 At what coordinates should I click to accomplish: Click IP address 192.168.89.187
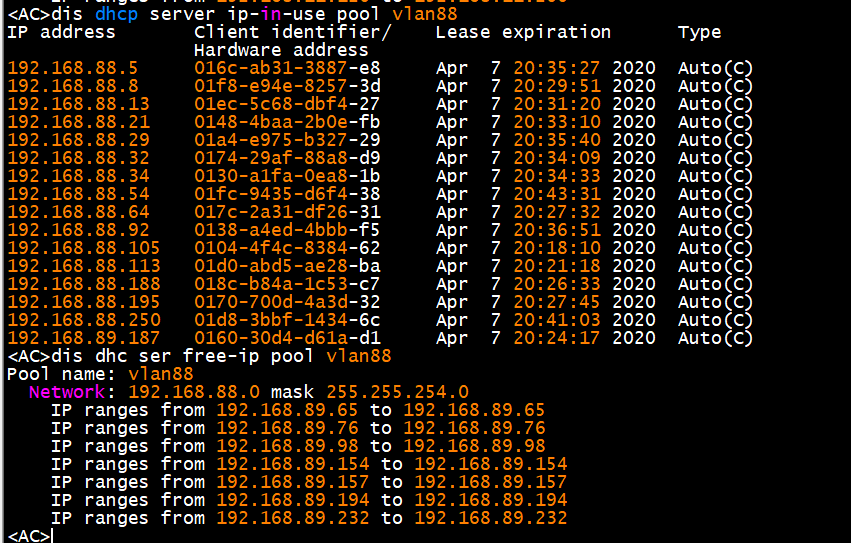[83, 338]
